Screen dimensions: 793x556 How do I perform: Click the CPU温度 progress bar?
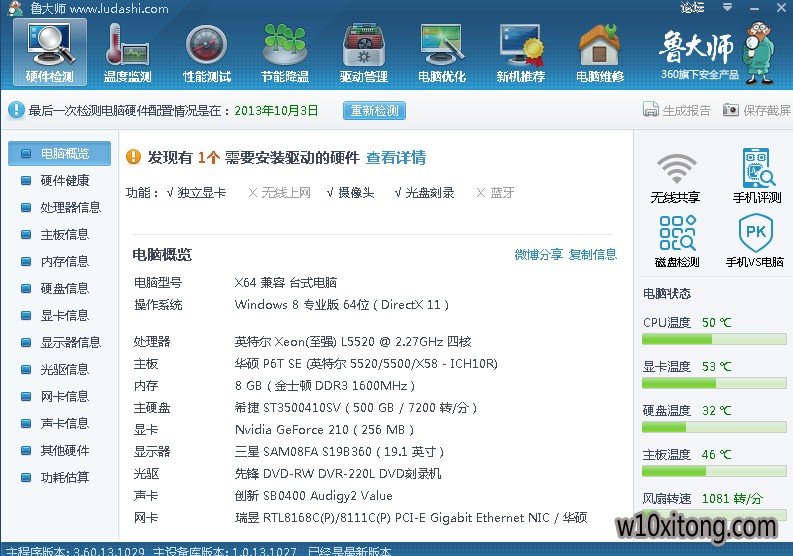point(714,339)
